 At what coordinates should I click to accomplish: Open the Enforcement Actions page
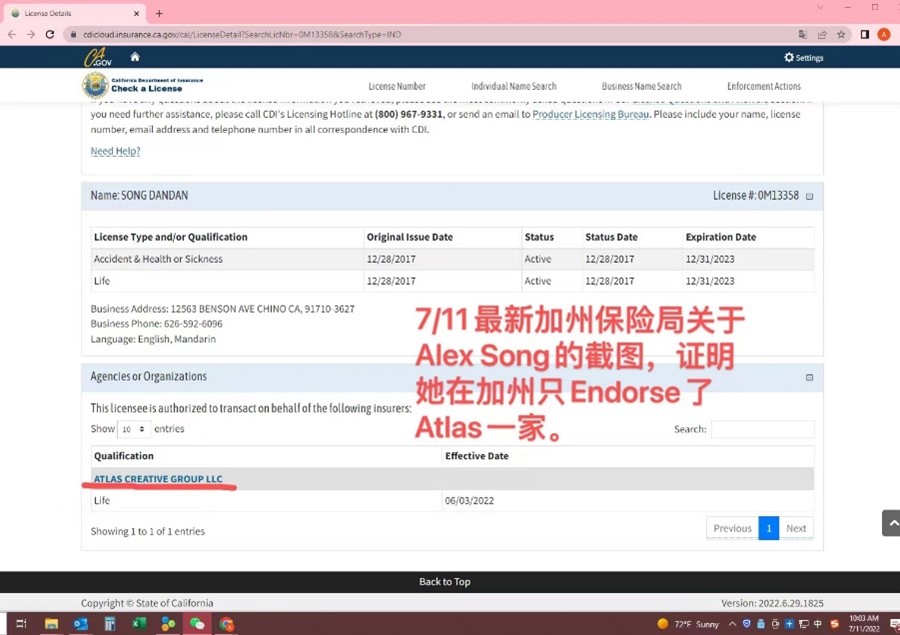(x=764, y=86)
